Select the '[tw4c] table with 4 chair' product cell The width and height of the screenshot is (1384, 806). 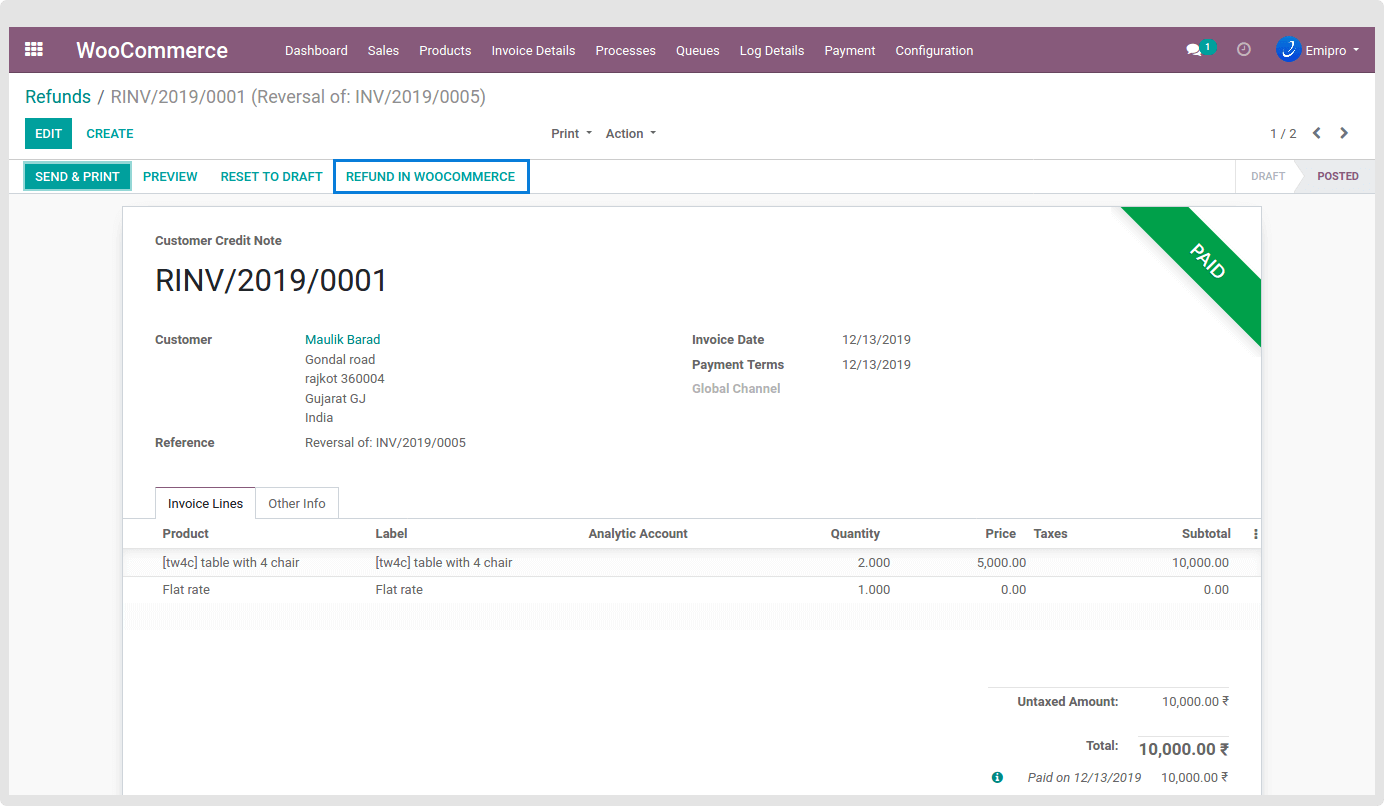231,563
